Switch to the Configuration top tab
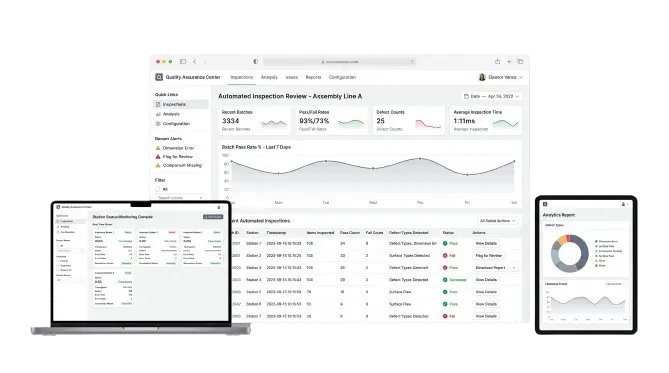669x373 pixels. [x=342, y=77]
